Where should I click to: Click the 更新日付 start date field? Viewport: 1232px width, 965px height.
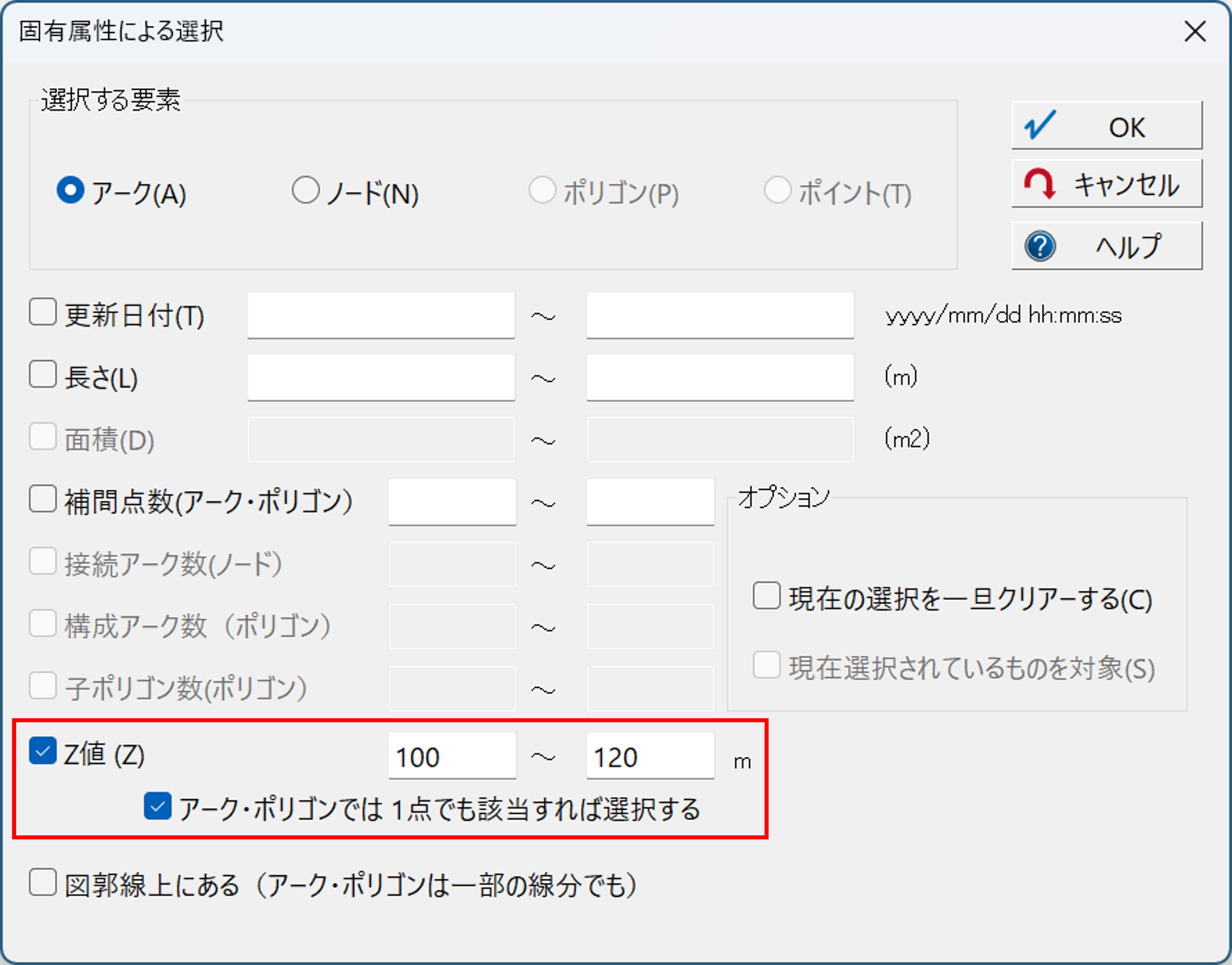coord(381,315)
